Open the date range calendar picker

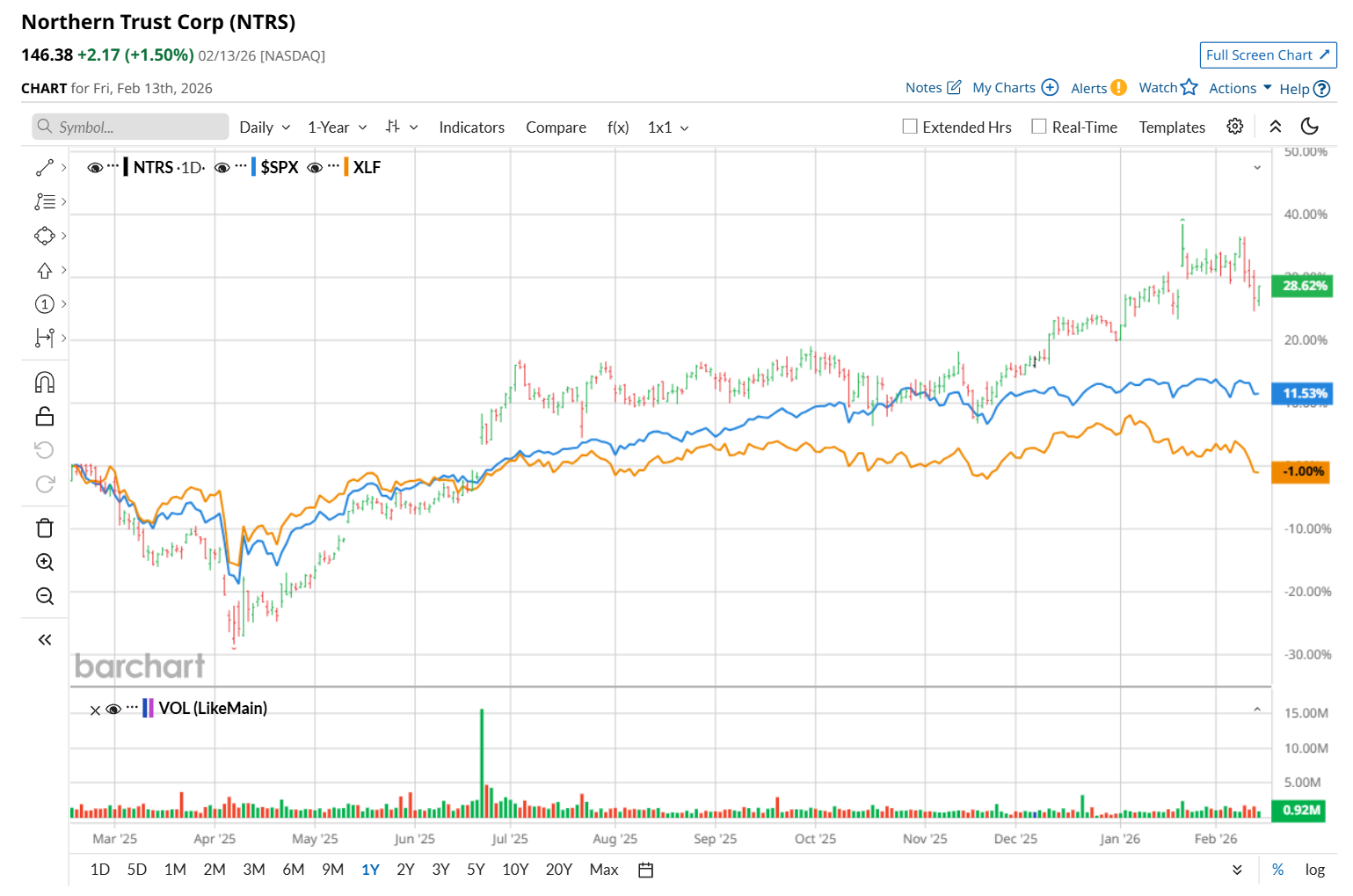coord(645,870)
